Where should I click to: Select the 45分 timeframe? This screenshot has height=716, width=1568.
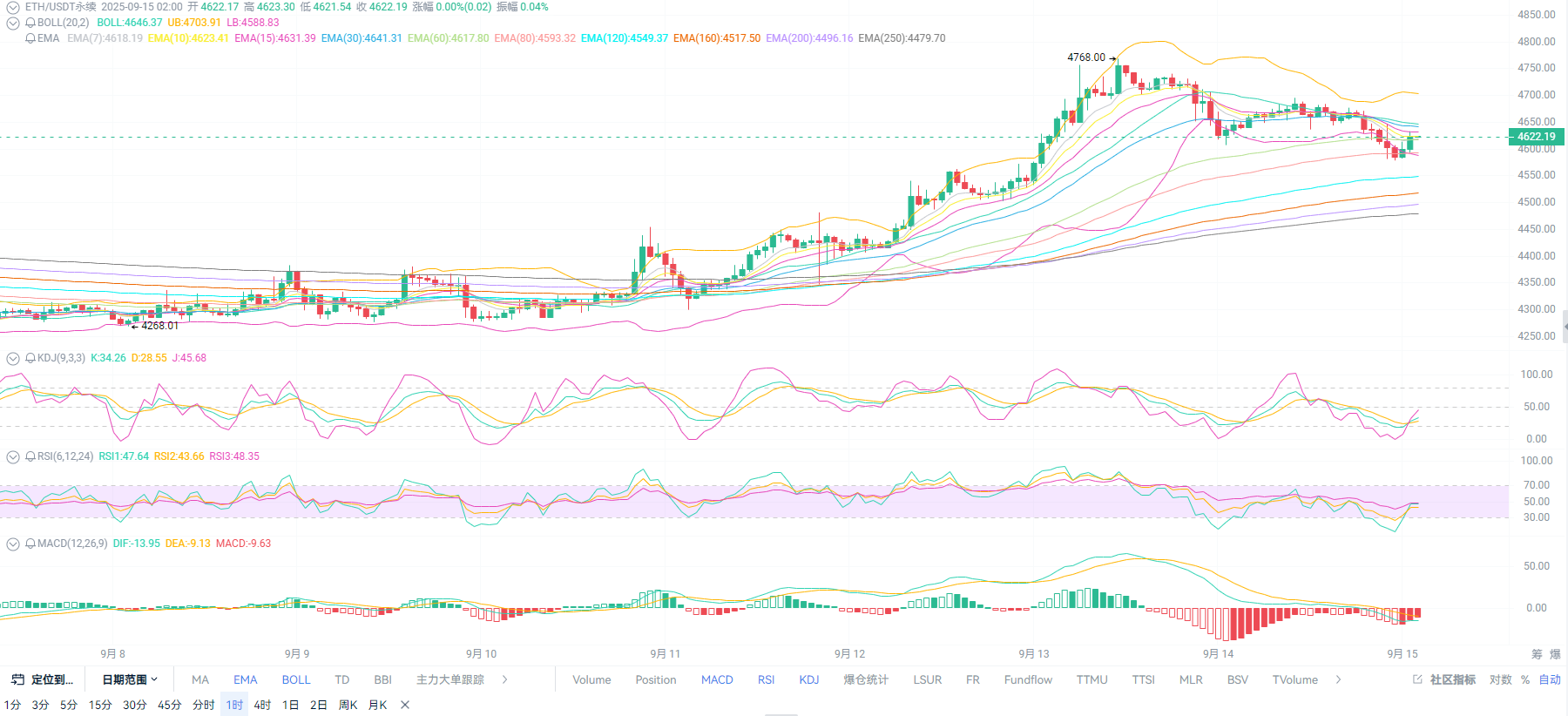click(x=169, y=705)
